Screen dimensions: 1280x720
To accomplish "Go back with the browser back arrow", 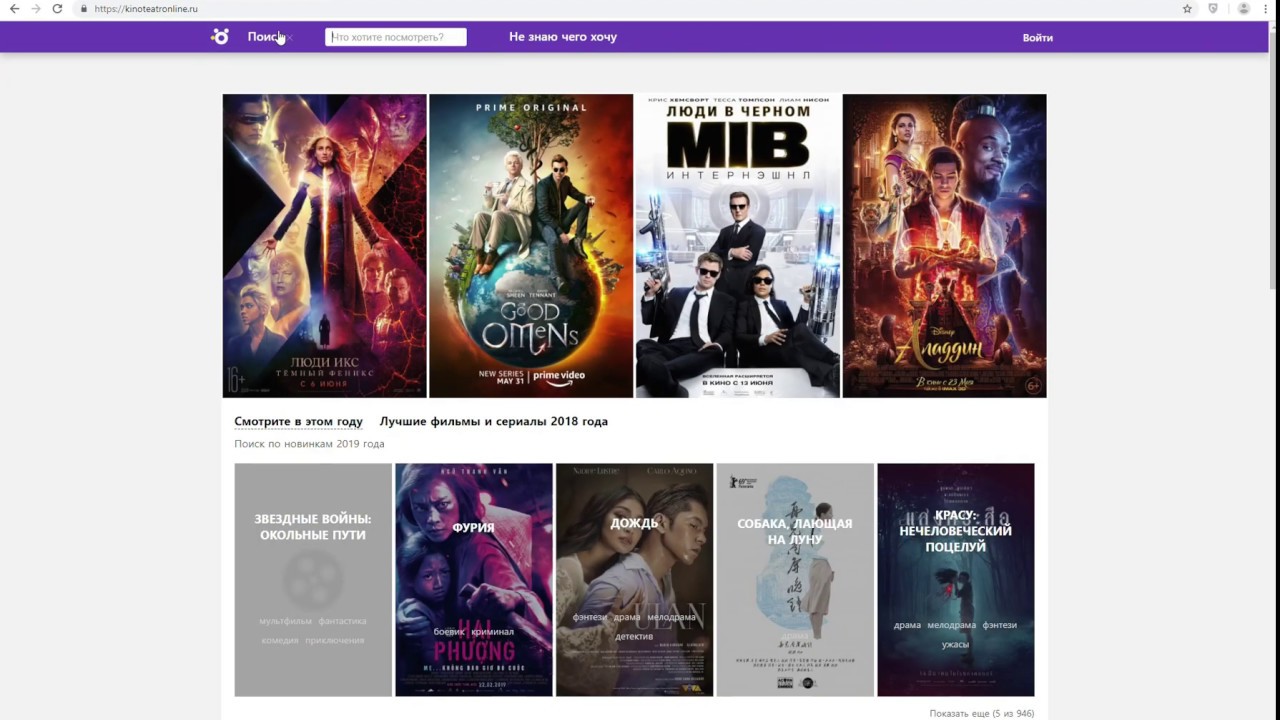I will tap(14, 9).
